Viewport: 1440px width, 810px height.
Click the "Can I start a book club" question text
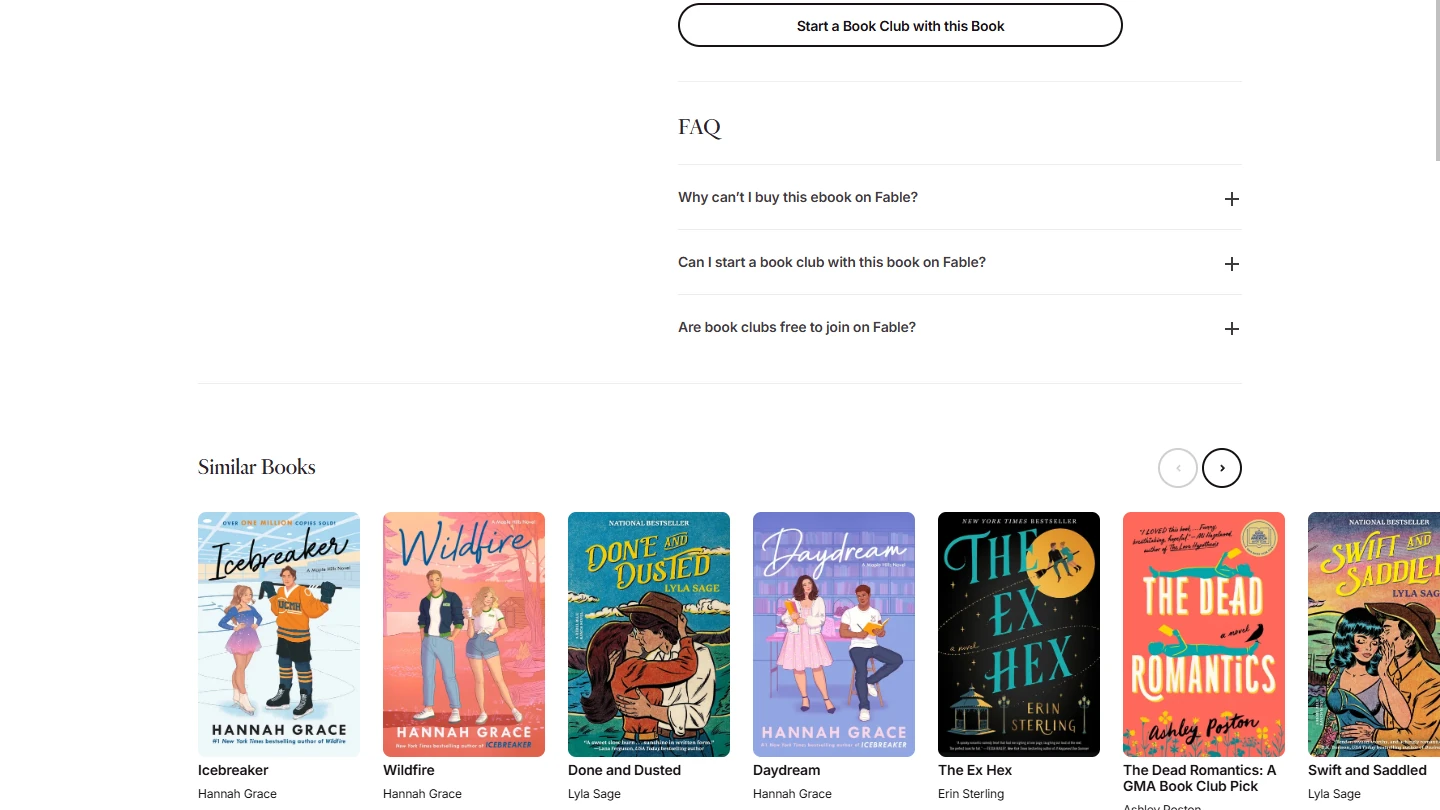coord(832,262)
